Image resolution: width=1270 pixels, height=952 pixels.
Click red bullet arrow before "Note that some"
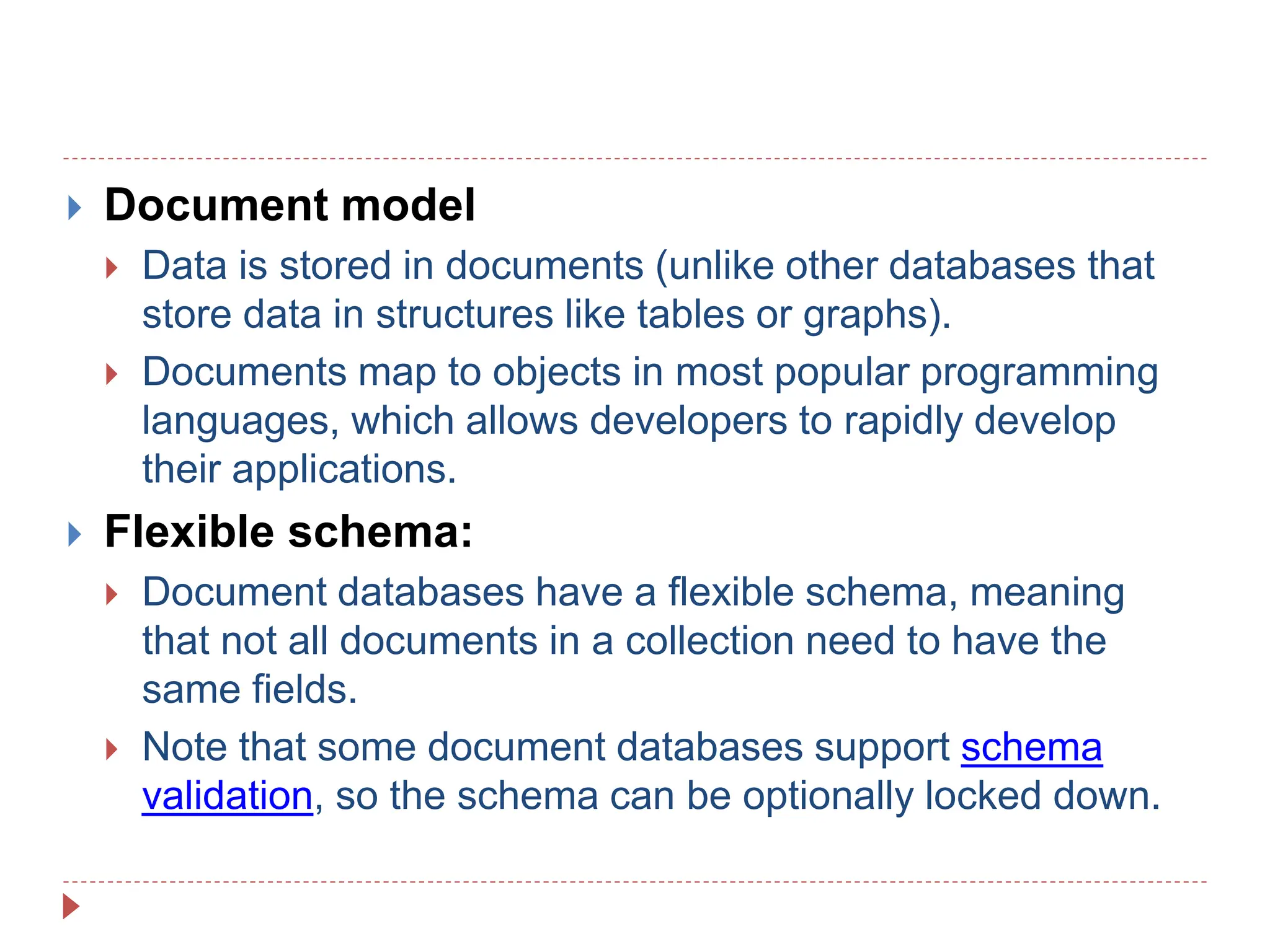tap(112, 749)
